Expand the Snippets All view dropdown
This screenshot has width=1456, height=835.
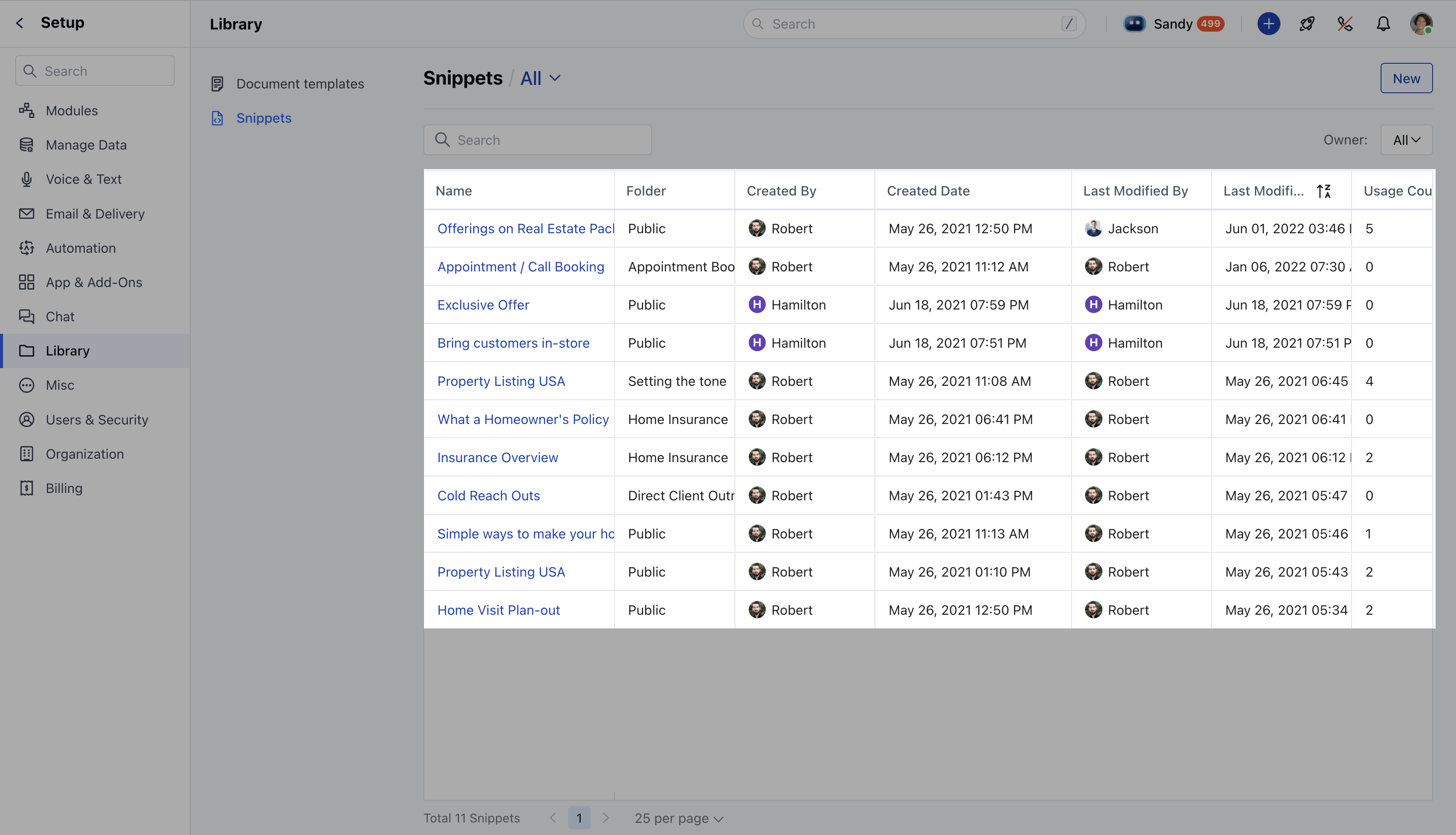[x=540, y=78]
